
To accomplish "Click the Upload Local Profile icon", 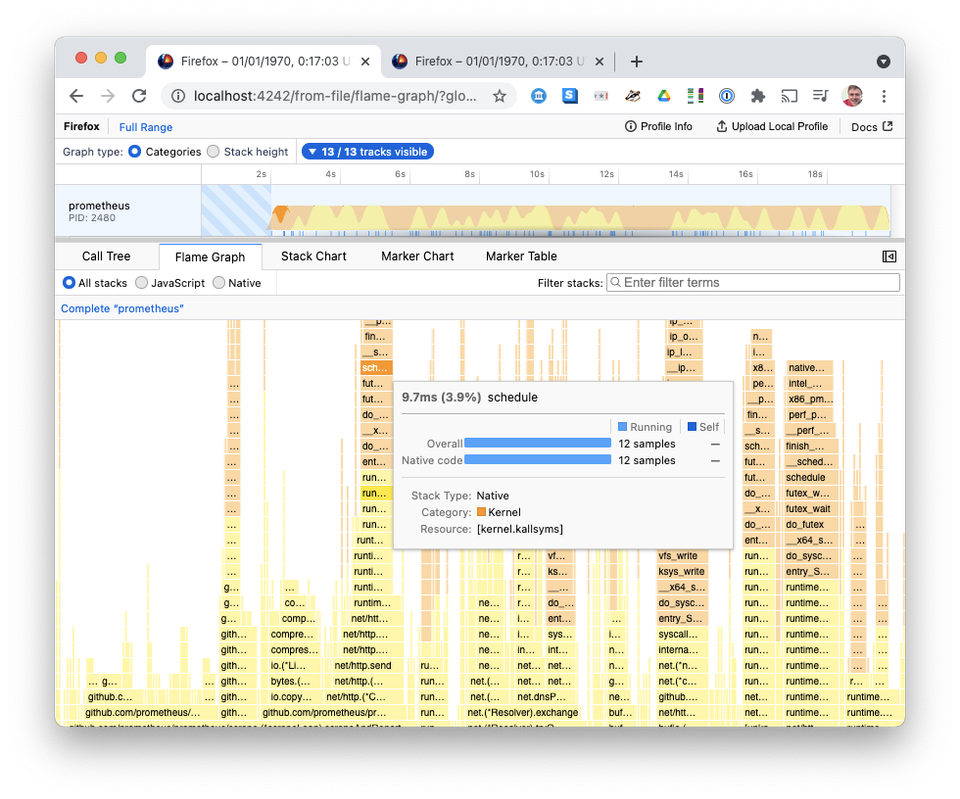I will click(x=720, y=126).
